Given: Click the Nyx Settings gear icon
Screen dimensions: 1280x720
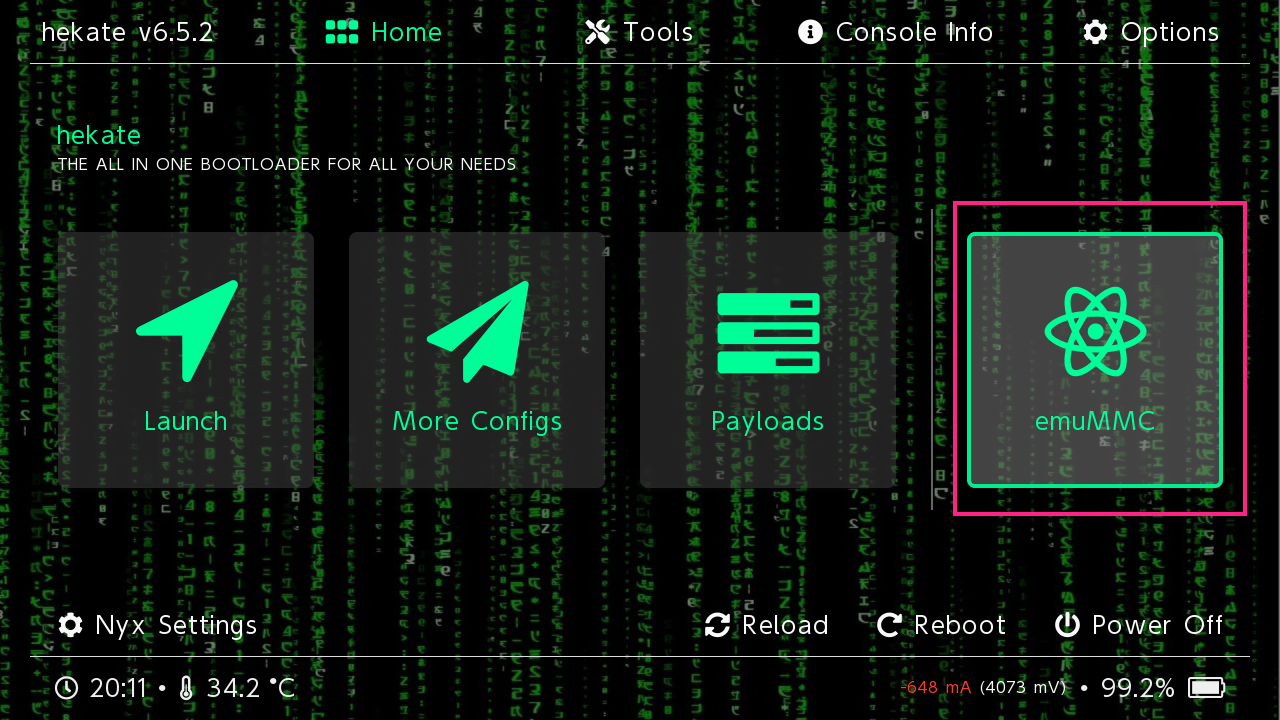Looking at the screenshot, I should point(70,625).
